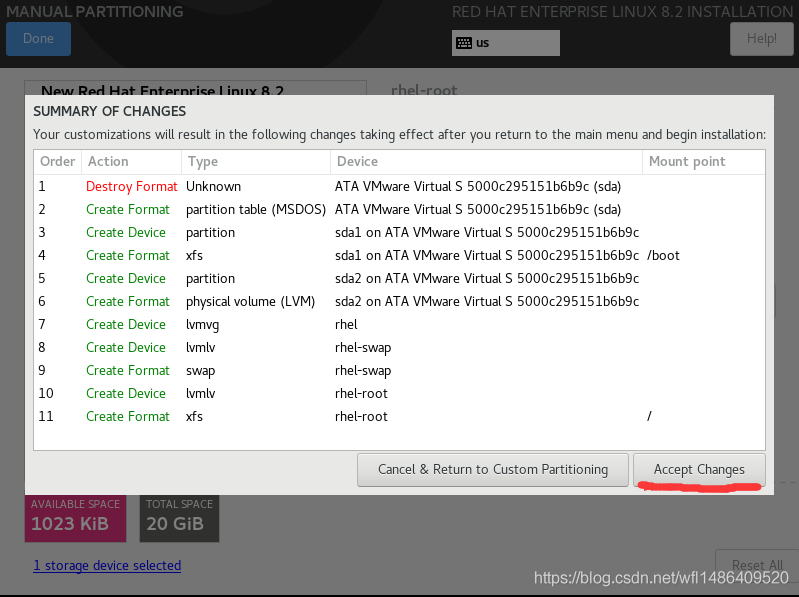Select row 3 Create Device action

(x=126, y=232)
